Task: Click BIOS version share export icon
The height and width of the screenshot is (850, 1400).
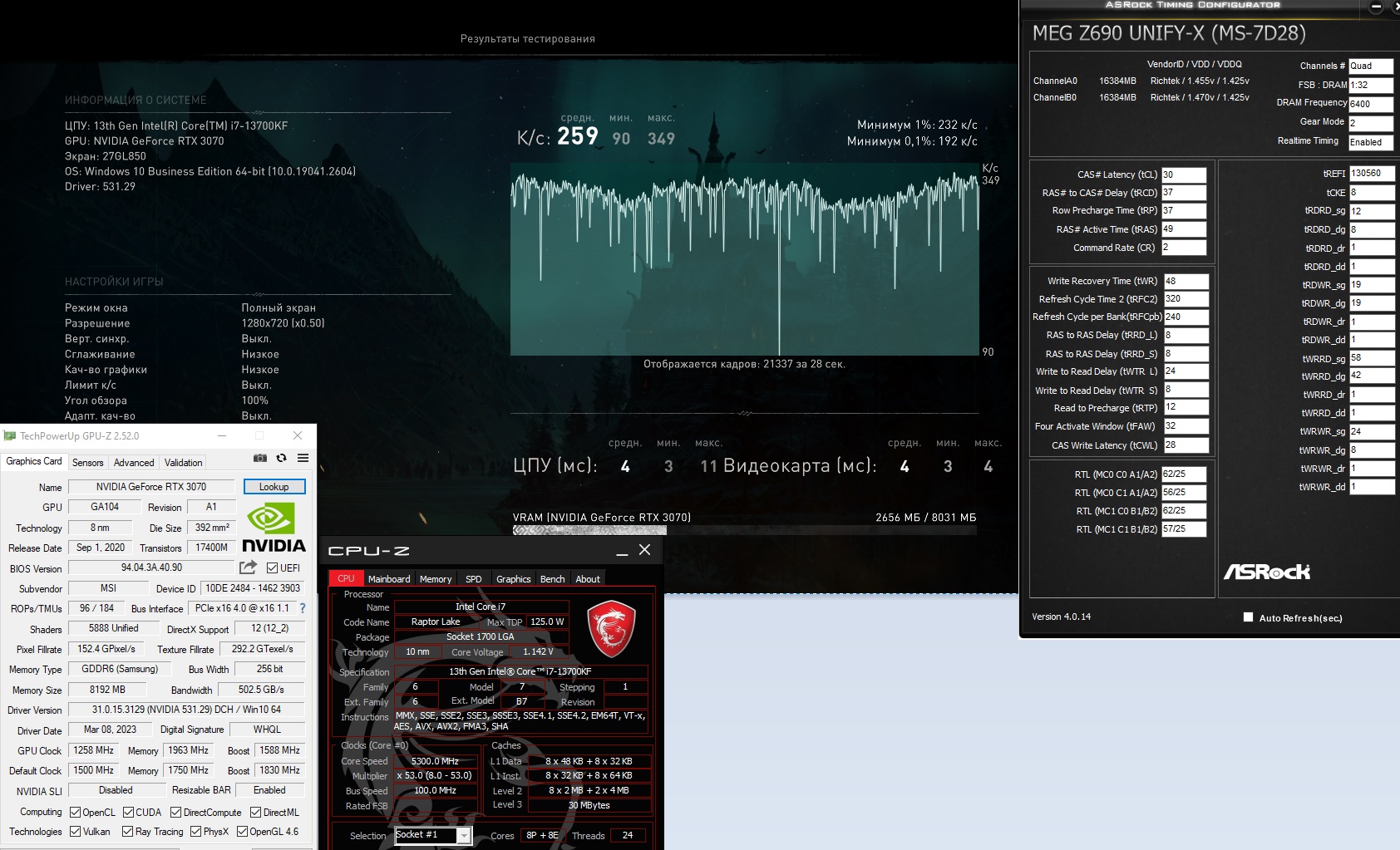Action: tap(248, 567)
